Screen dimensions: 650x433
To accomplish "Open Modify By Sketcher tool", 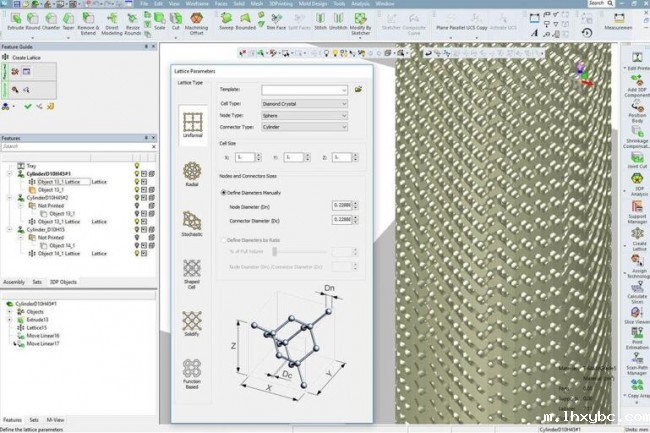I will [x=360, y=24].
